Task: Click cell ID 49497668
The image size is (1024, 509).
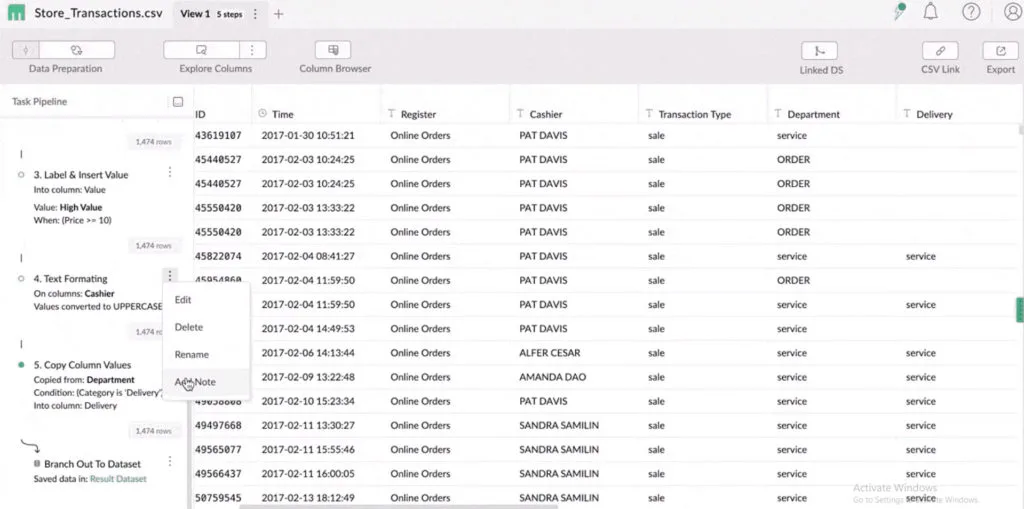Action: (x=218, y=425)
